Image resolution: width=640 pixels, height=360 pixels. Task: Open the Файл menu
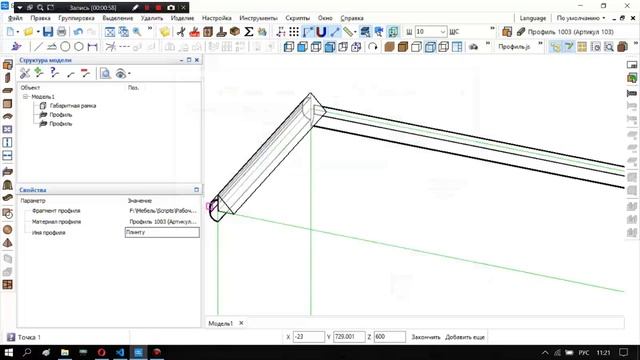(16, 18)
